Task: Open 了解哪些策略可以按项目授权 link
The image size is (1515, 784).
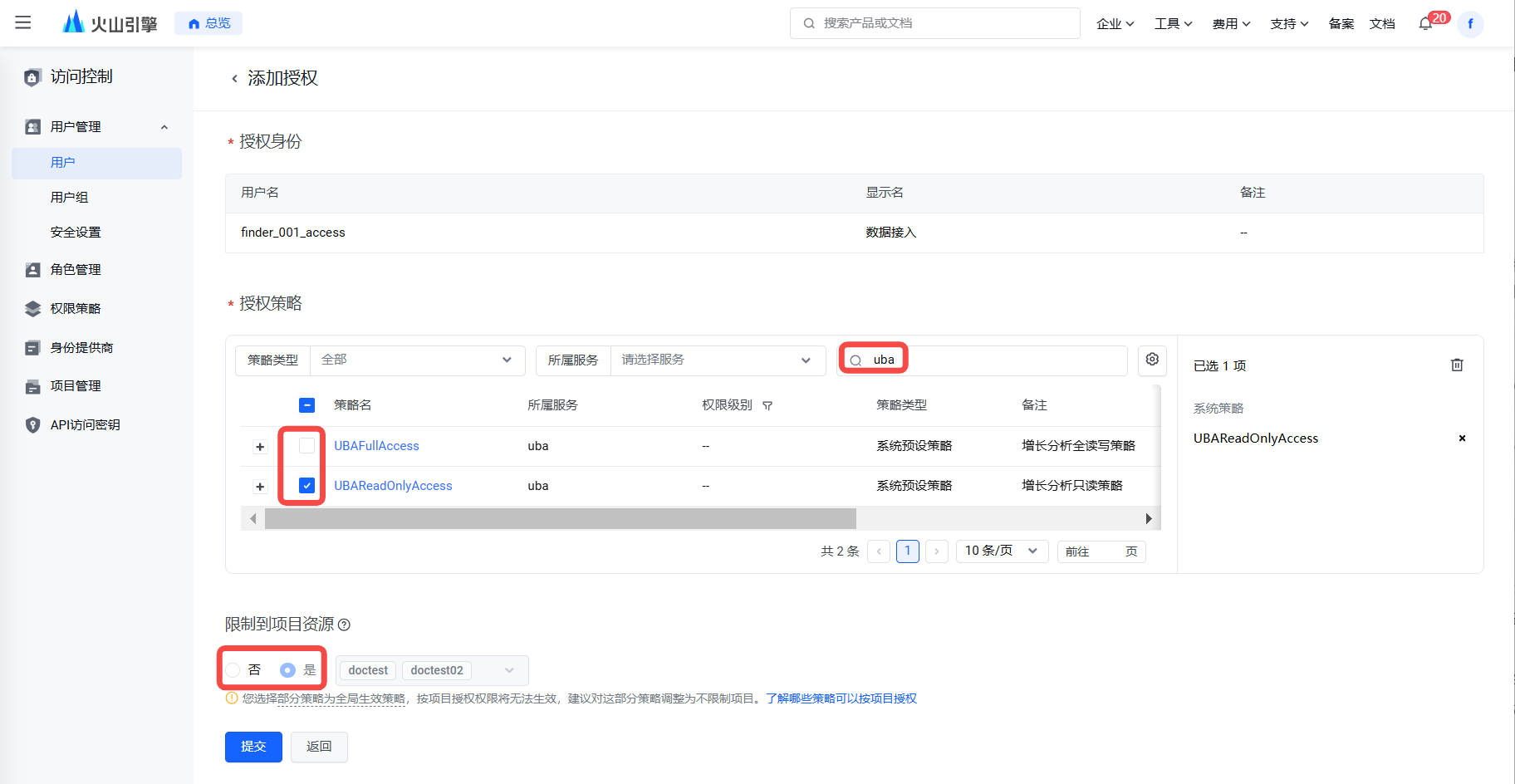Action: tap(841, 698)
